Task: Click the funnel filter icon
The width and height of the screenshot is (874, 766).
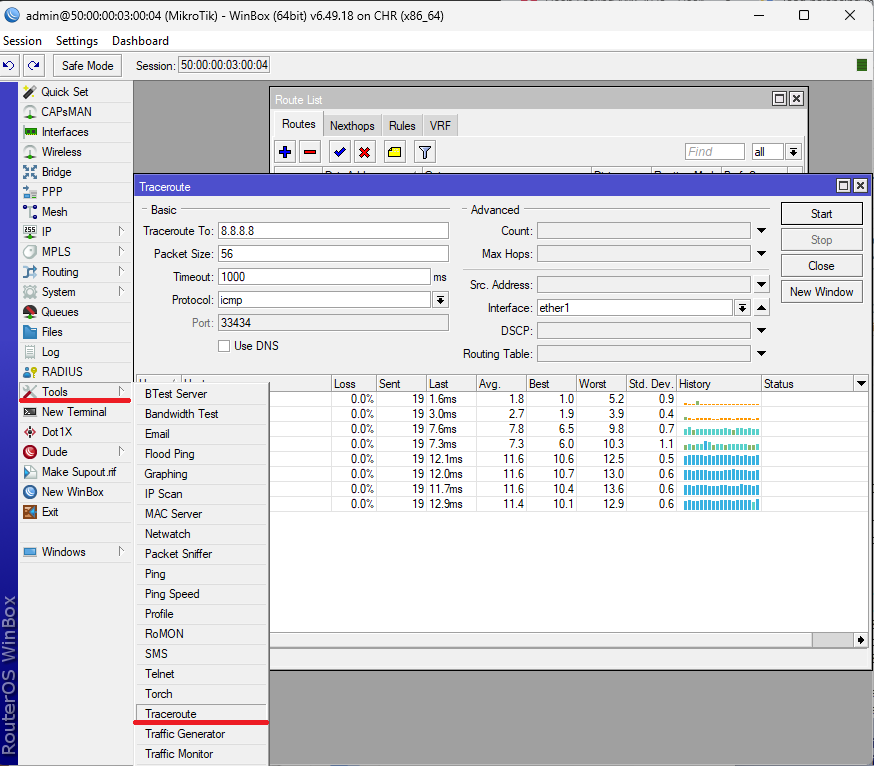Action: click(425, 152)
